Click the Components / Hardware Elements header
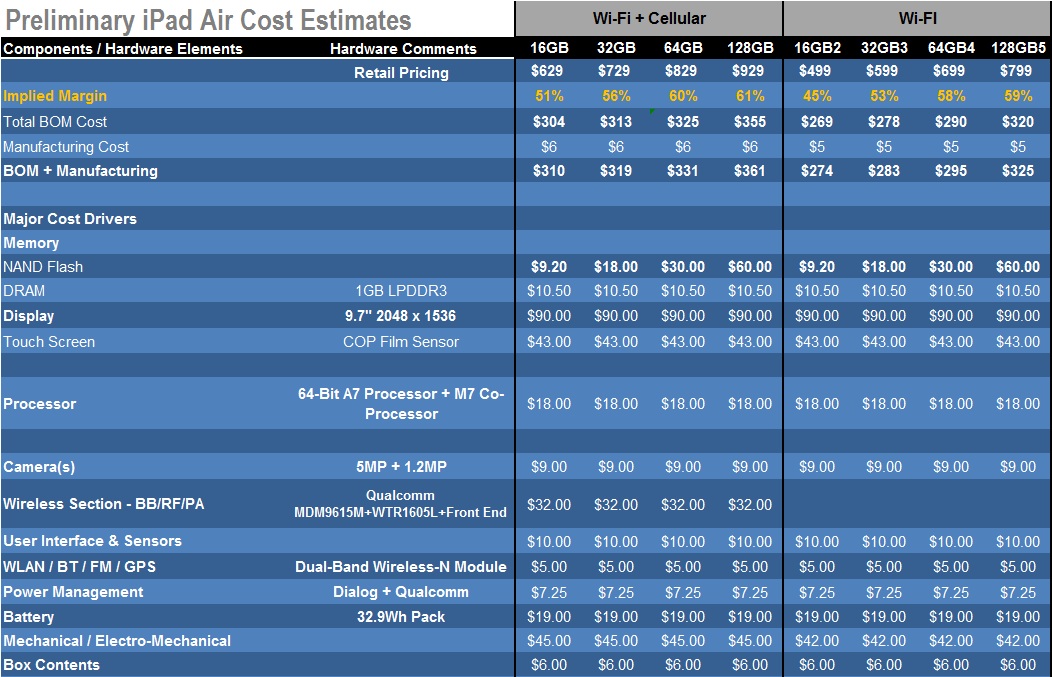Screen dimensions: 1052x677 pos(123,48)
